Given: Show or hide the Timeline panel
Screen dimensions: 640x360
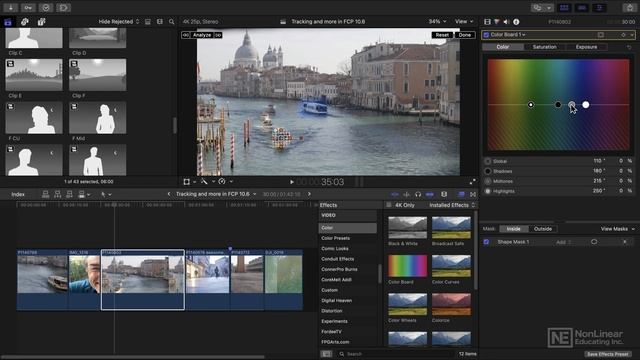Looking at the screenshot, I should pos(582,8).
